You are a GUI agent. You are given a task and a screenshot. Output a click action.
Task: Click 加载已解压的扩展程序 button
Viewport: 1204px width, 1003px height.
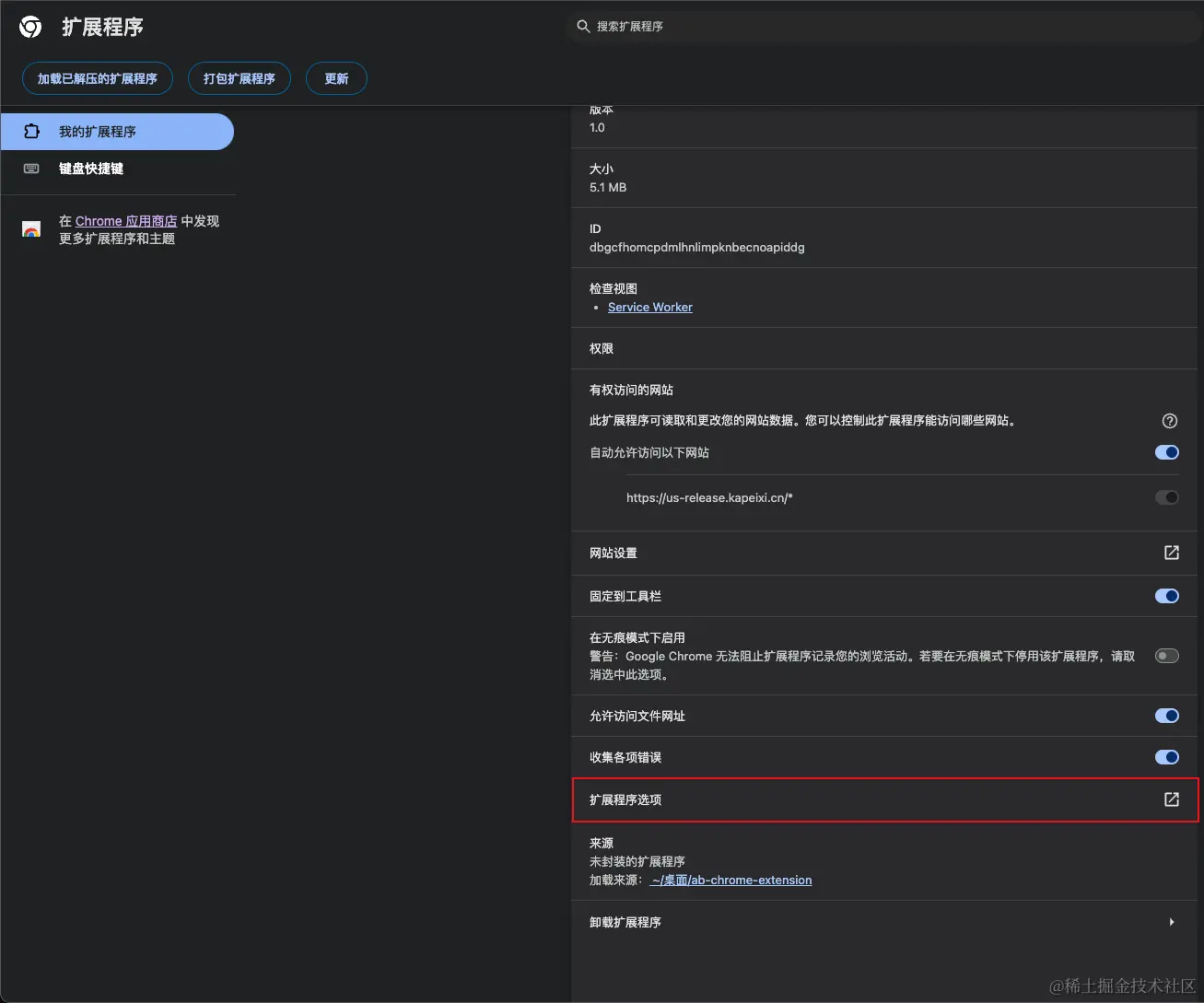click(x=98, y=78)
